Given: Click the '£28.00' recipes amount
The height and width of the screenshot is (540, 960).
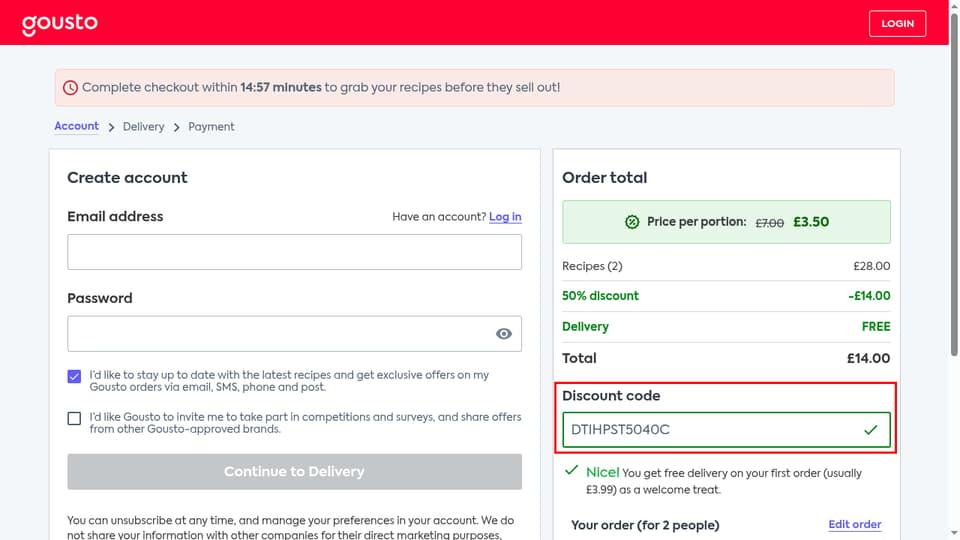Looking at the screenshot, I should coord(872,266).
